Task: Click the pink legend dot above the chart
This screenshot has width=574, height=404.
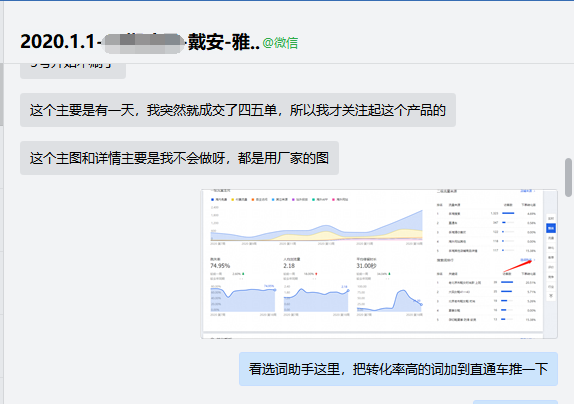Action: [333, 200]
